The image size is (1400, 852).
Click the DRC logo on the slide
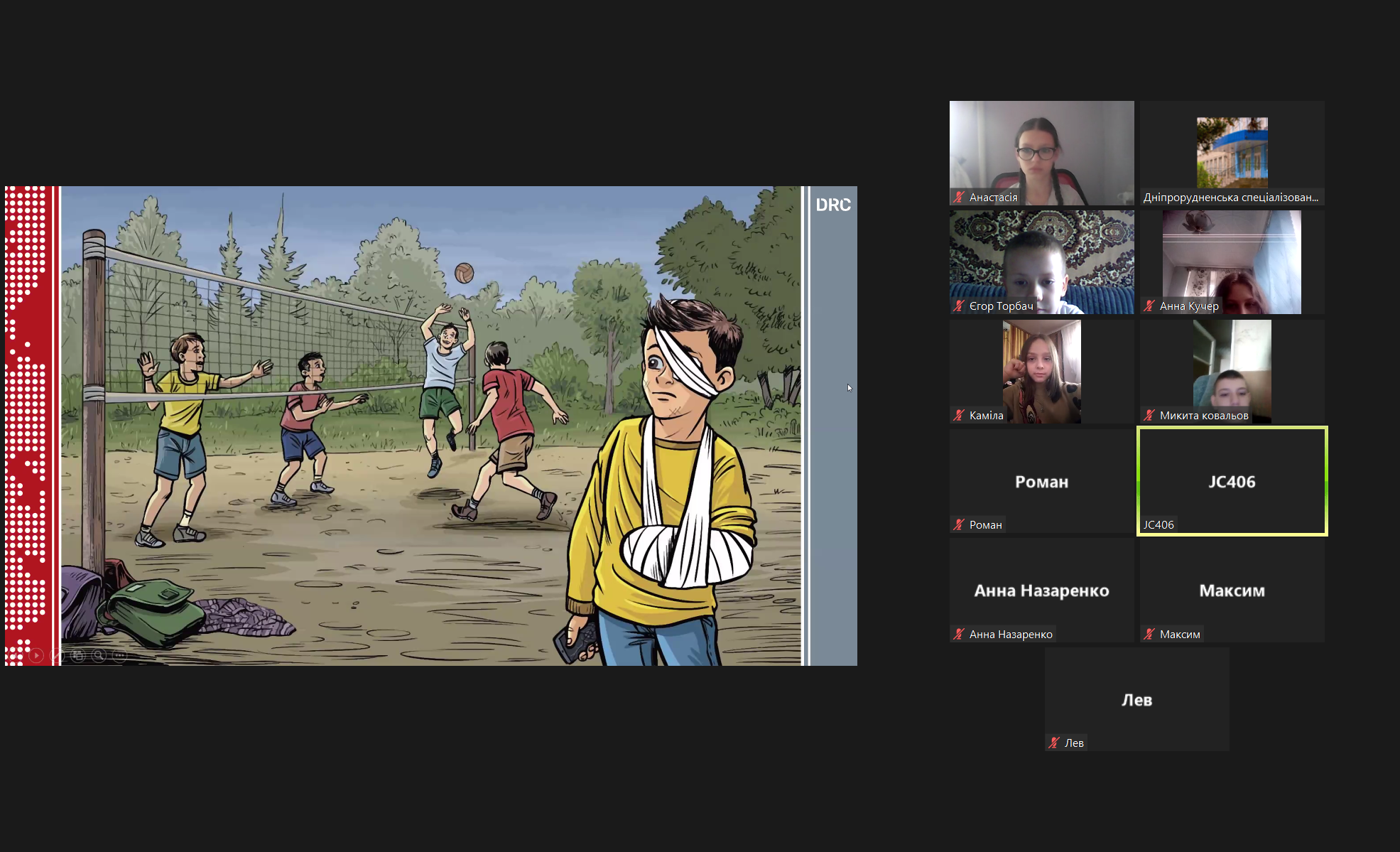[832, 205]
